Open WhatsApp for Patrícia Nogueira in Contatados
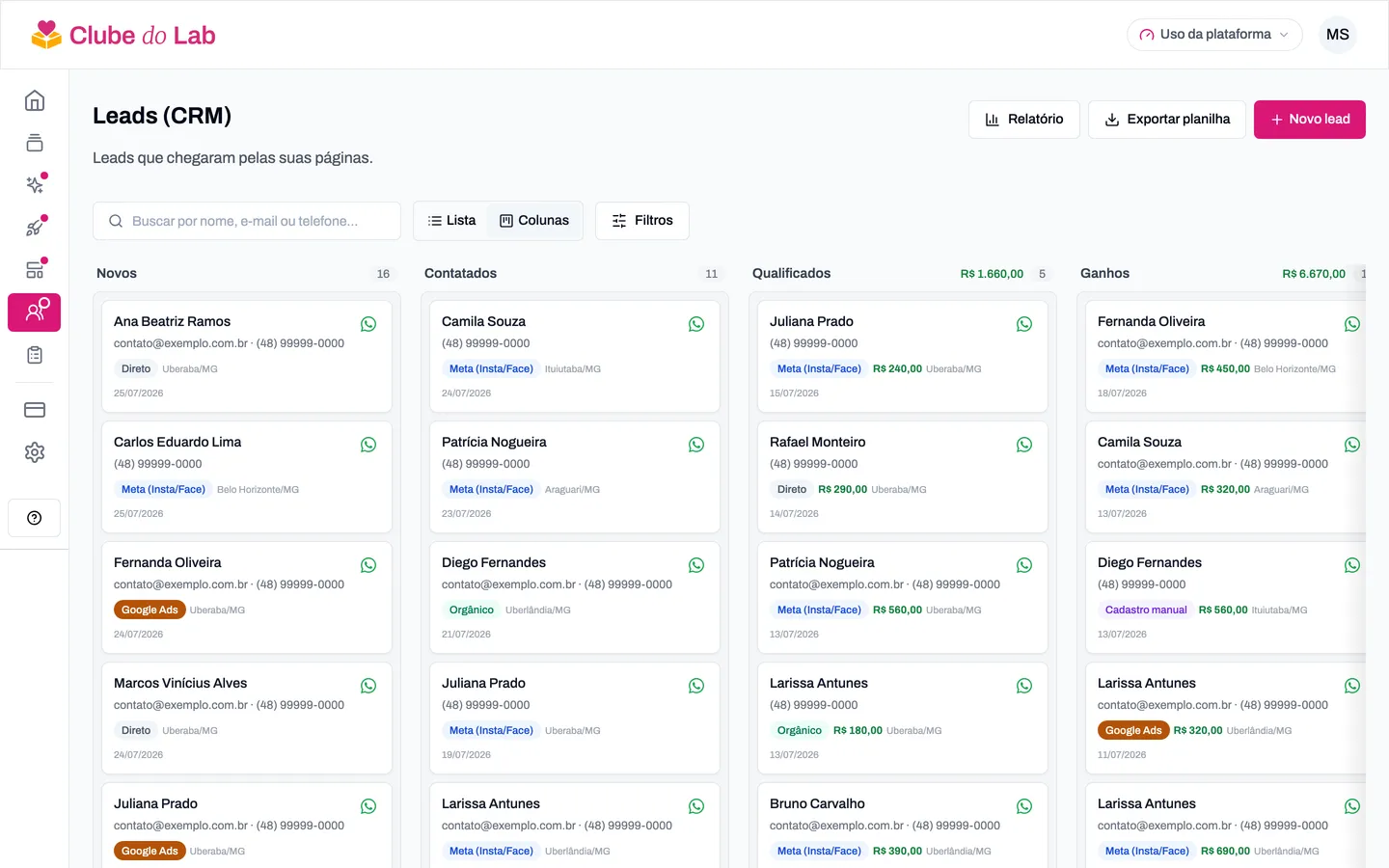Screen dimensions: 1389x868 click(x=696, y=445)
